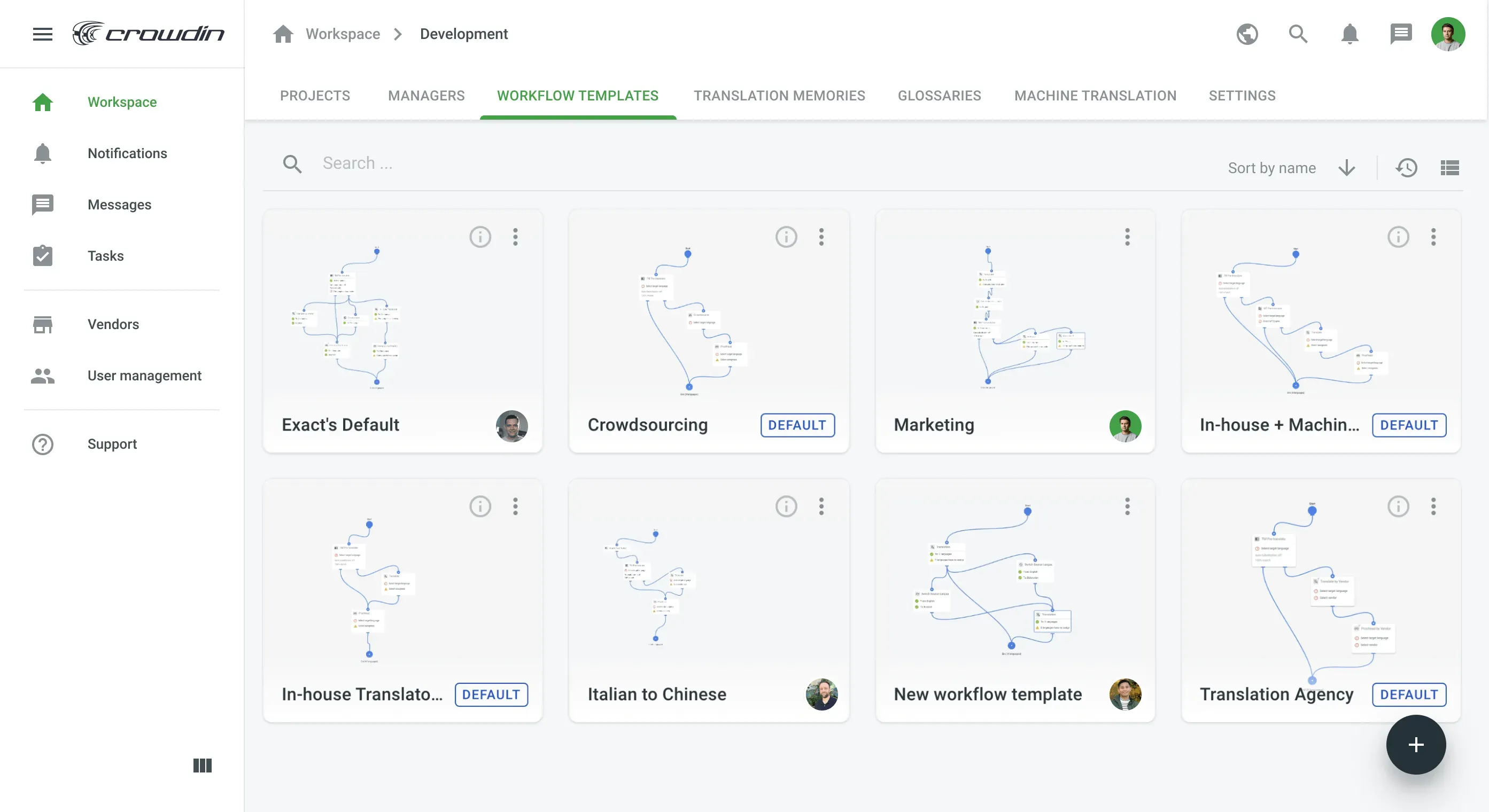Switch to list view layout

tap(1449, 168)
